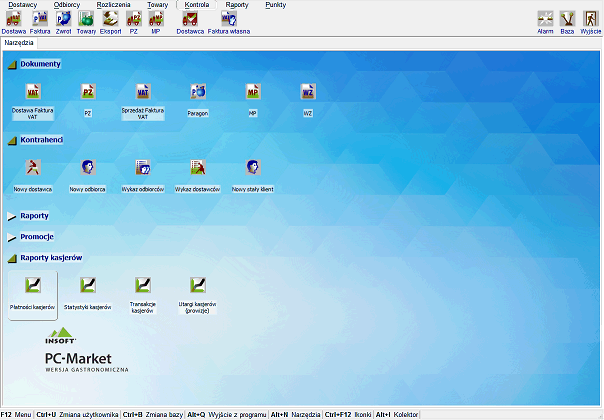Open Płatności kasjerów report icon
The width and height of the screenshot is (604, 420).
pyautogui.click(x=33, y=295)
